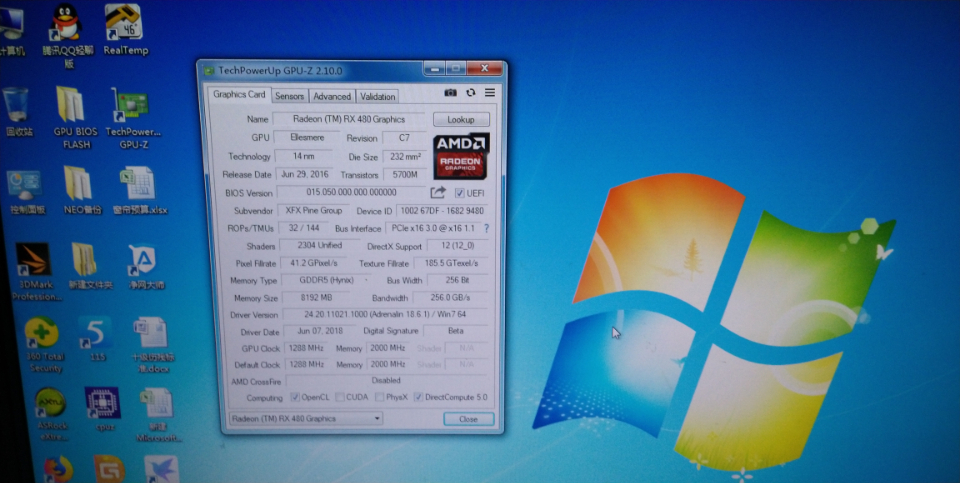Viewport: 960px width, 483px height.
Task: Click the Lookup button
Action: click(x=461, y=119)
